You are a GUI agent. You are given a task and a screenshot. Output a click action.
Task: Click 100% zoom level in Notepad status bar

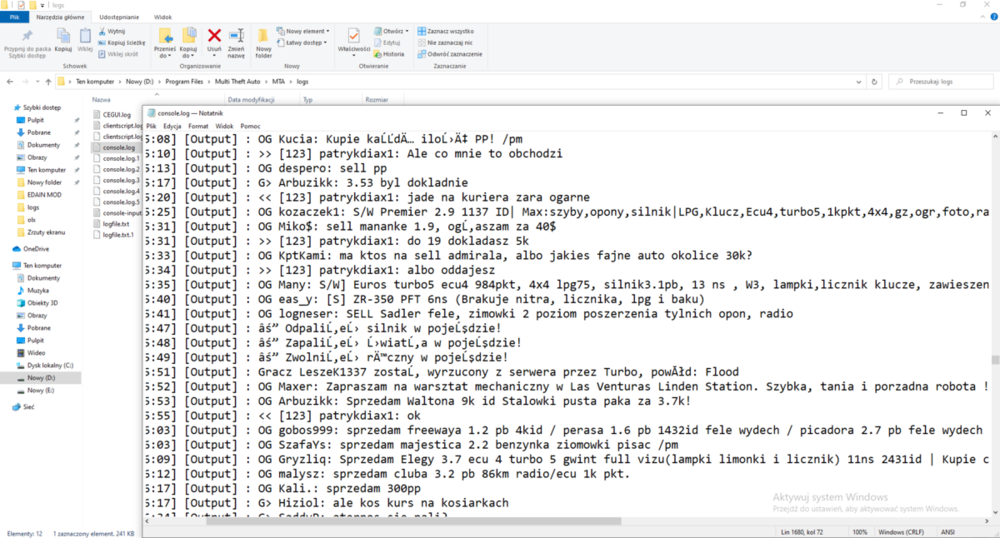click(860, 532)
